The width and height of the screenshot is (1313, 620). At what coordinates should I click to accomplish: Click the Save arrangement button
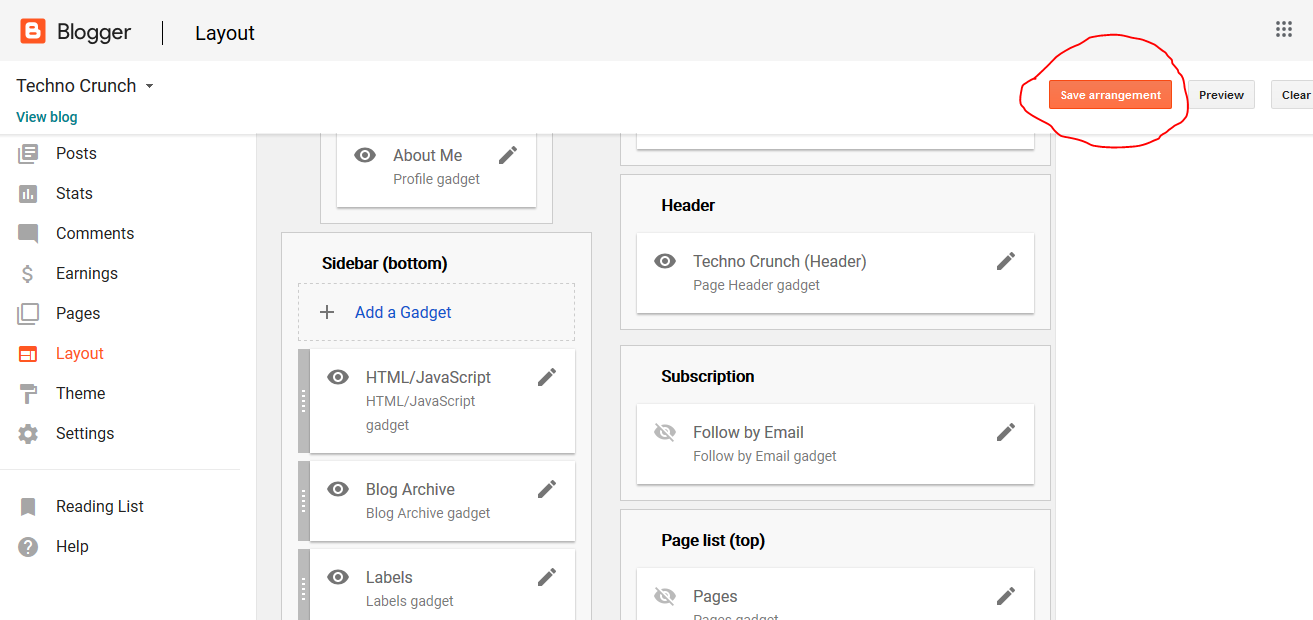[1110, 94]
